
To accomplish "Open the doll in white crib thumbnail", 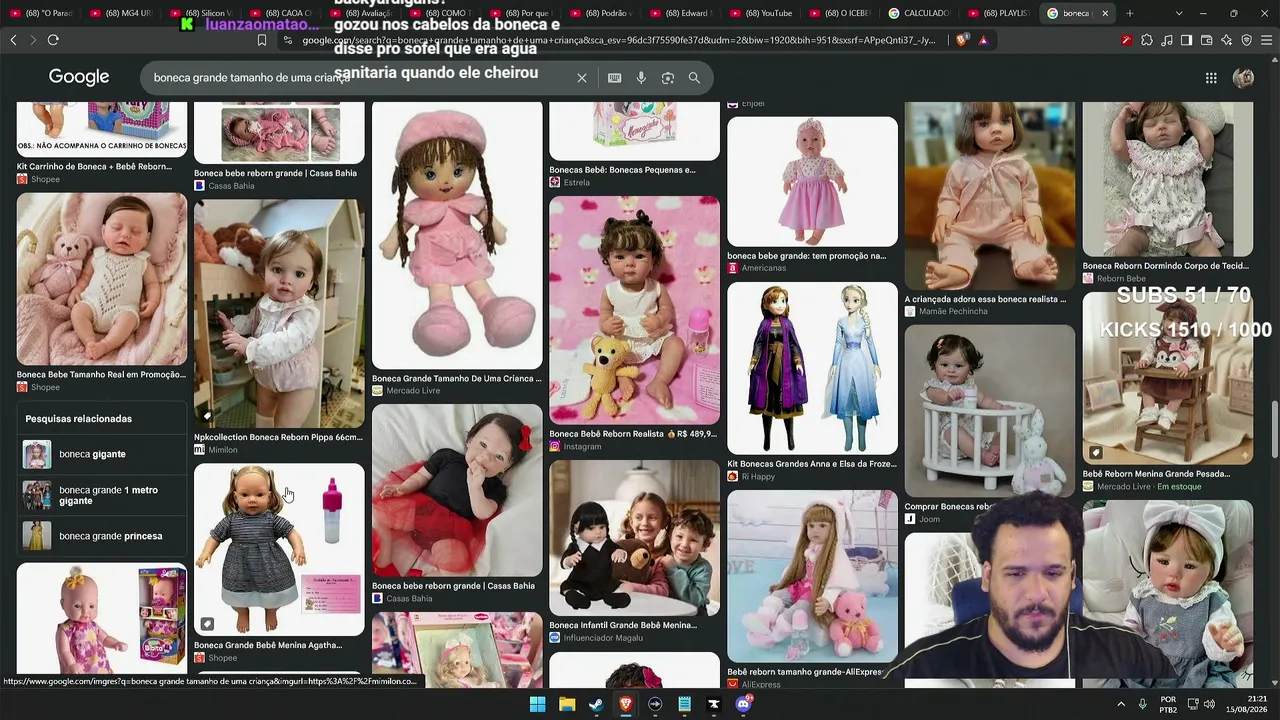I will coord(990,410).
